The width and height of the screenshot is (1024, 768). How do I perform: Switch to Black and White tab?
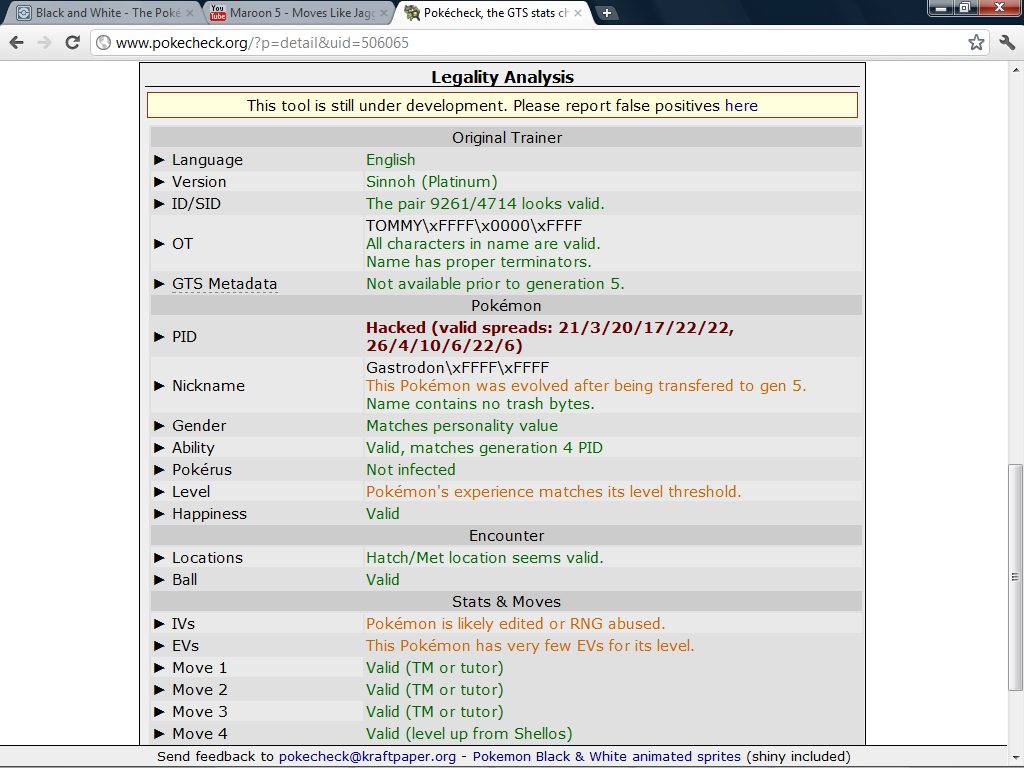(100, 13)
